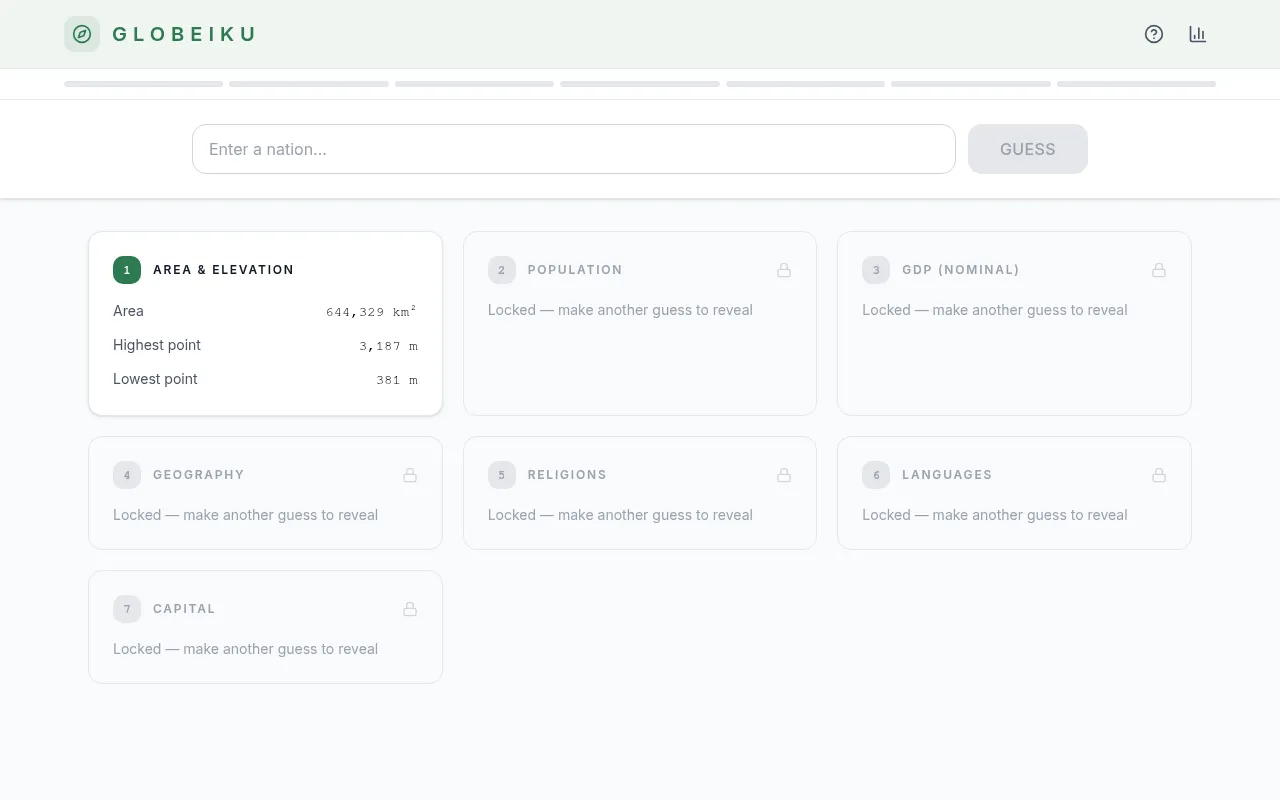Click the GUESS button

(1028, 149)
